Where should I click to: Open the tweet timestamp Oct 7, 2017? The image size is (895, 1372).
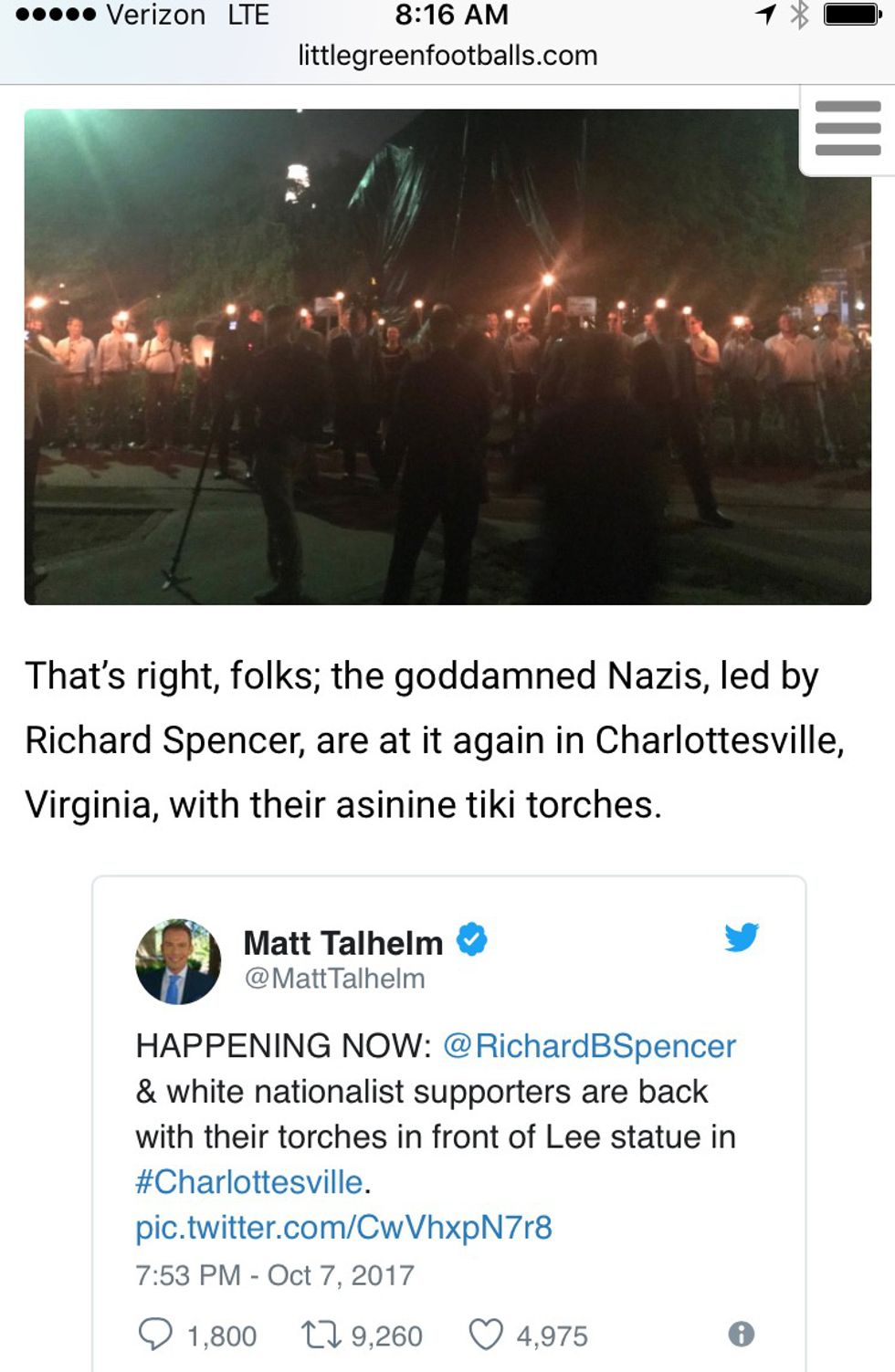pyautogui.click(x=275, y=1275)
